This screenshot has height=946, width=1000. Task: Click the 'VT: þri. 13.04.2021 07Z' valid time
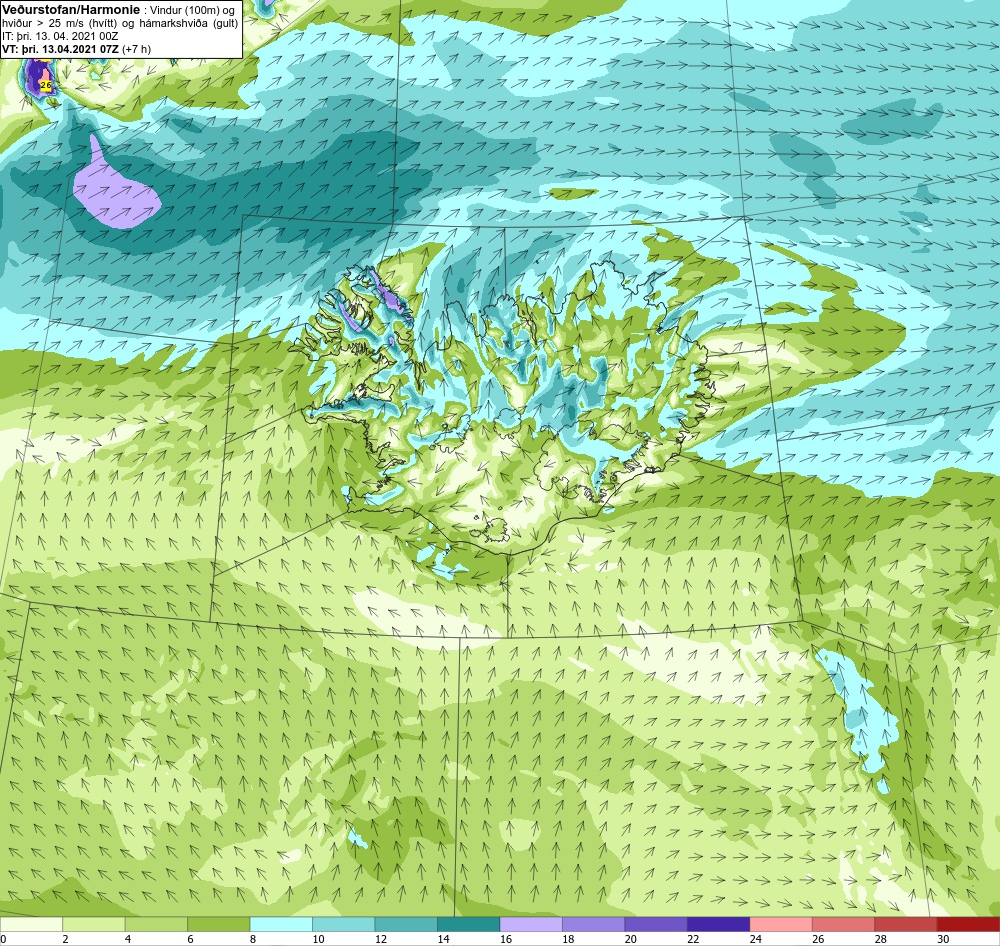[60, 49]
